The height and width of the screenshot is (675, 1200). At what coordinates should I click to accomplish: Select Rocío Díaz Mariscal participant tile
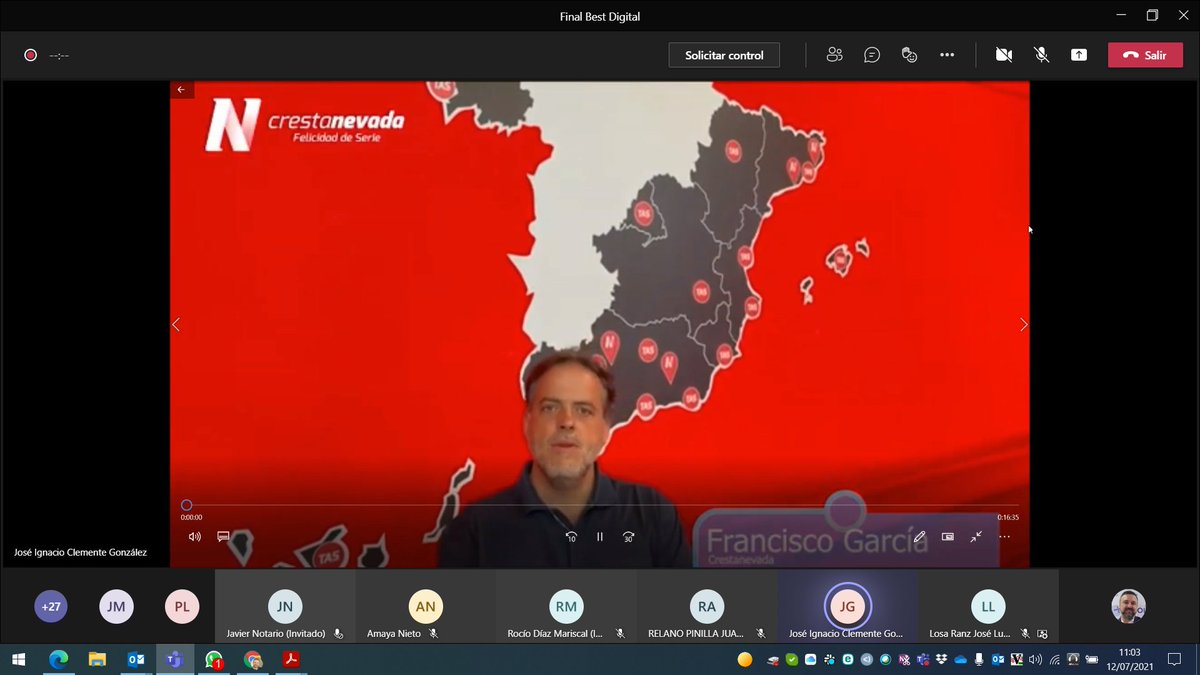tap(566, 606)
